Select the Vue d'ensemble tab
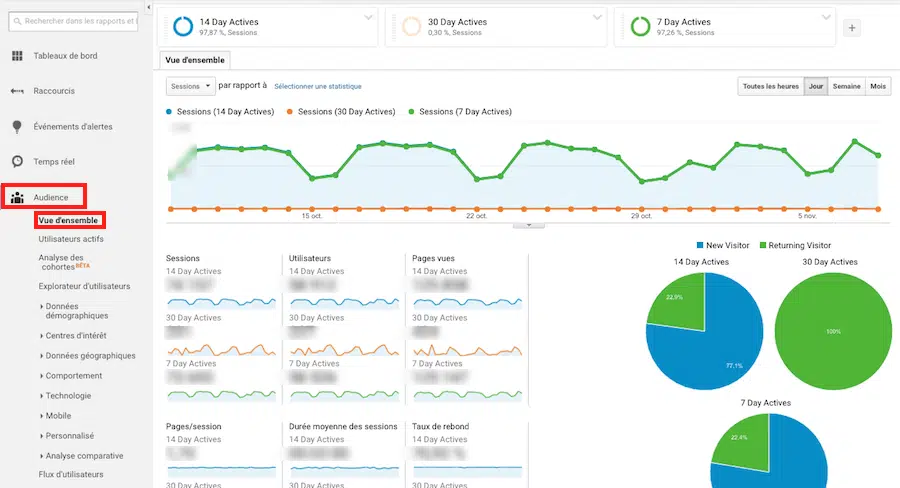The height and width of the screenshot is (488, 900). coord(196,61)
